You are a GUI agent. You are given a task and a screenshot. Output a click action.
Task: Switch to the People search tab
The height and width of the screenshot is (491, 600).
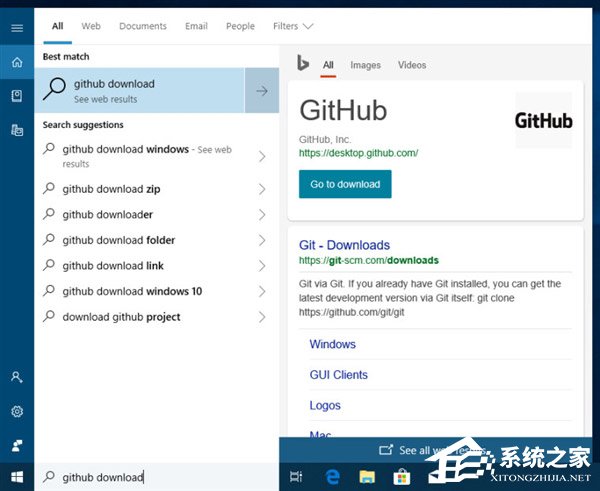(x=240, y=26)
